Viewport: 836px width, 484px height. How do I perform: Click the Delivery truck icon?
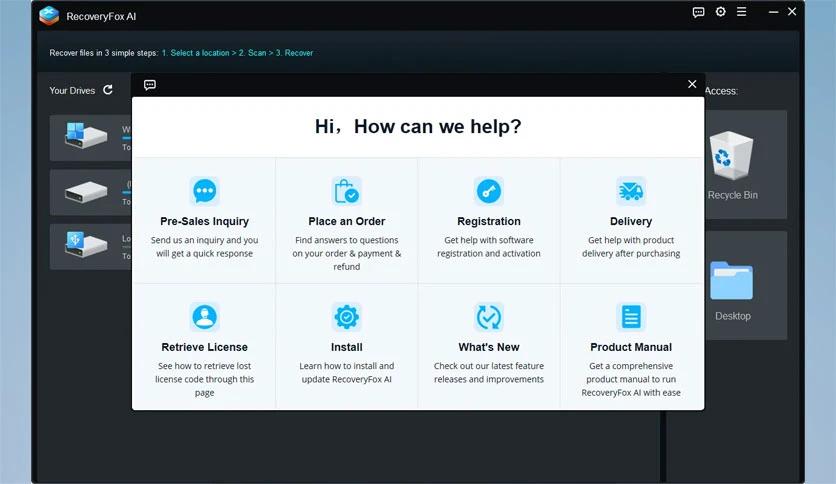pos(631,191)
